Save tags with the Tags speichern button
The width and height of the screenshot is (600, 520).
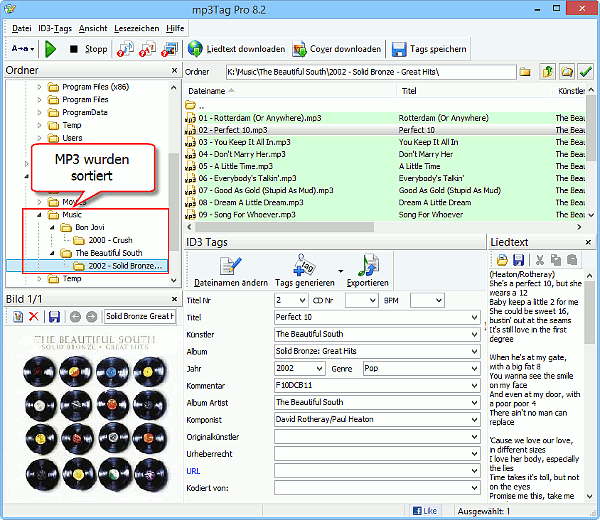tap(429, 49)
